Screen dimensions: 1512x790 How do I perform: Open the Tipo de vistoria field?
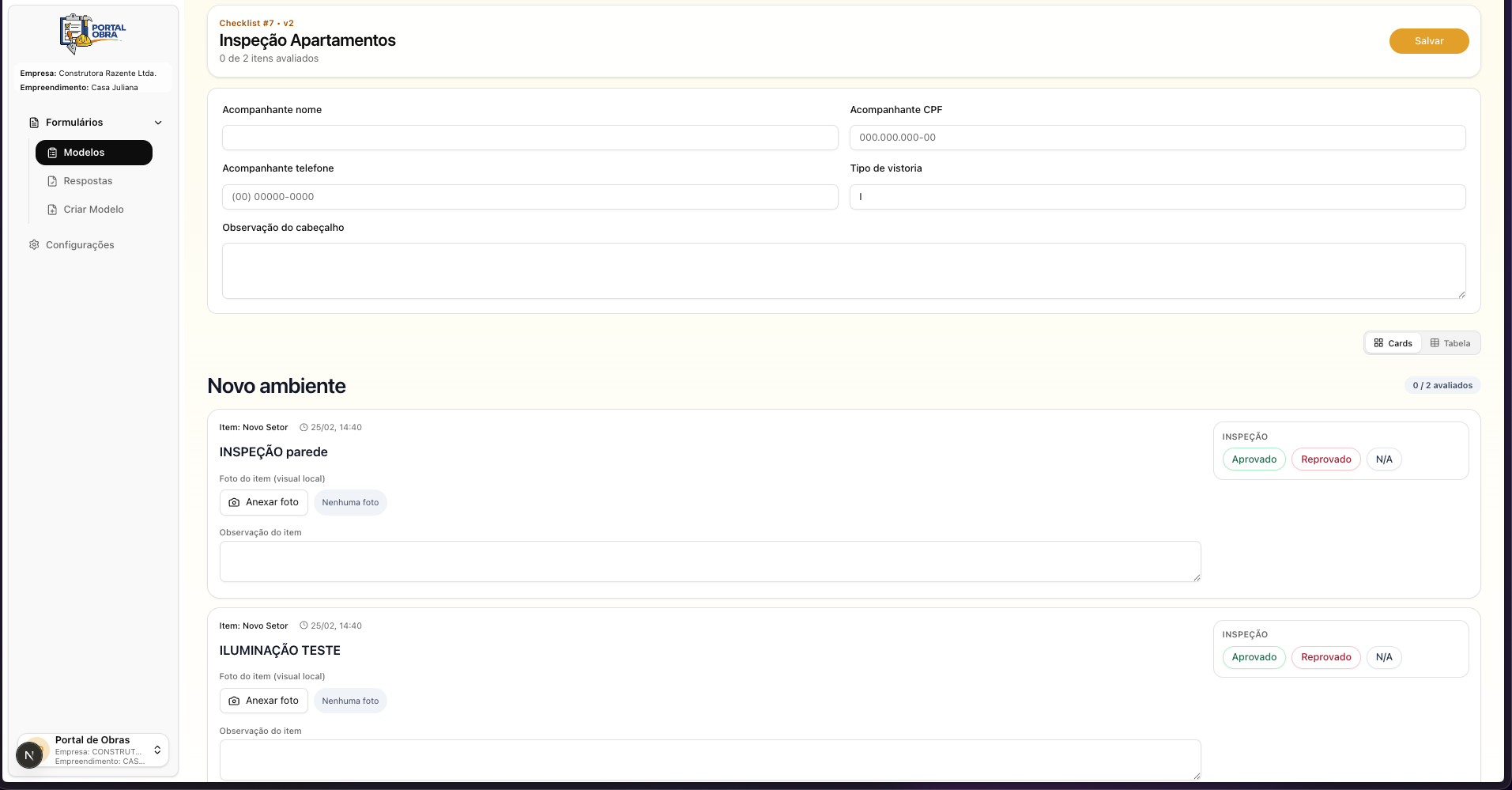[x=1157, y=197]
